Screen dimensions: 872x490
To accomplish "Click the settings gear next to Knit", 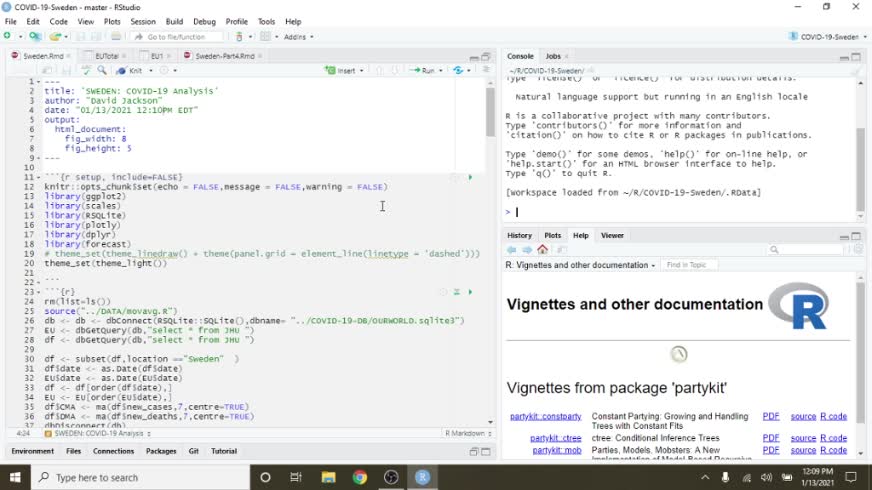I will click(164, 71).
